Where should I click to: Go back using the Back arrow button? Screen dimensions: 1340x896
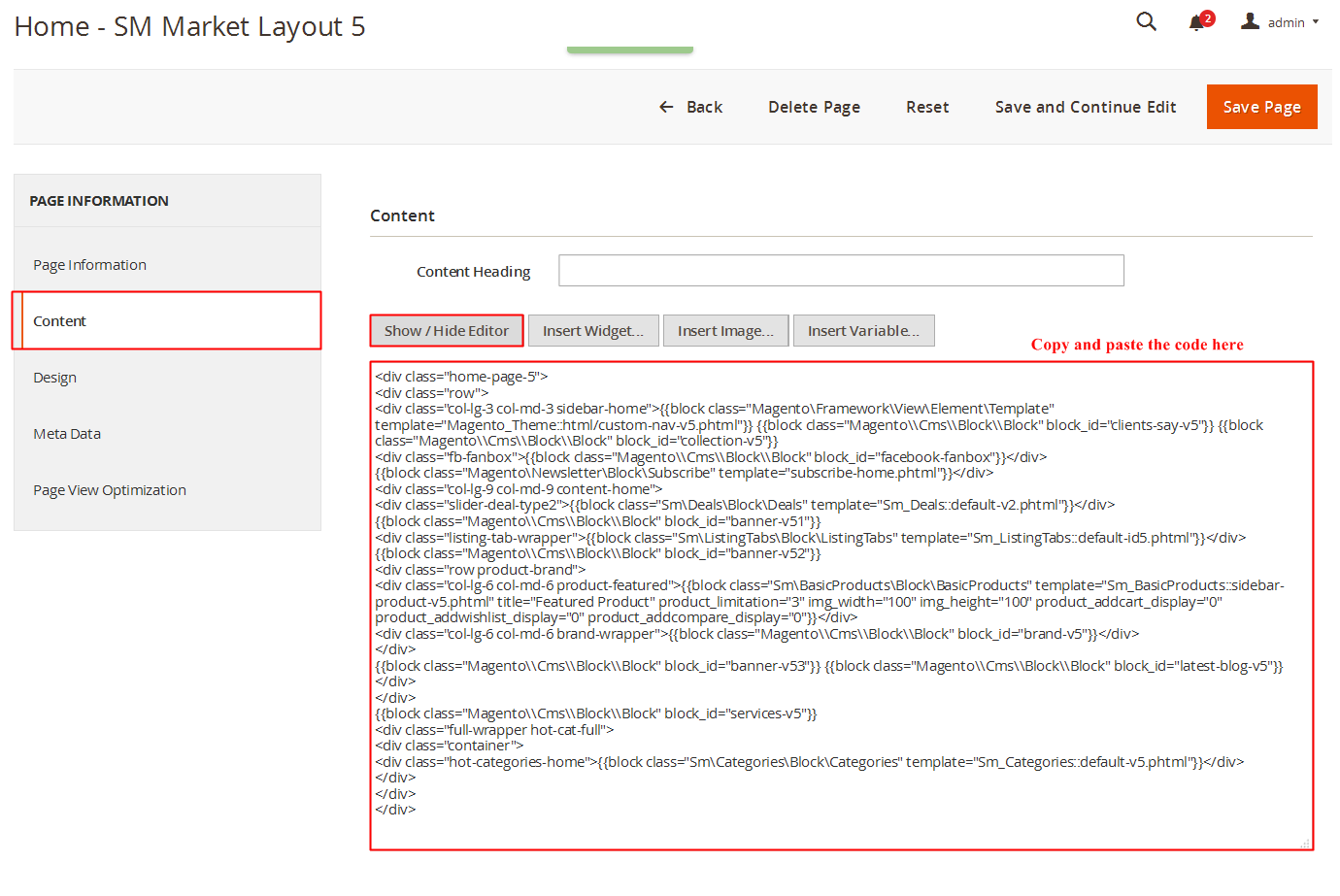(690, 107)
